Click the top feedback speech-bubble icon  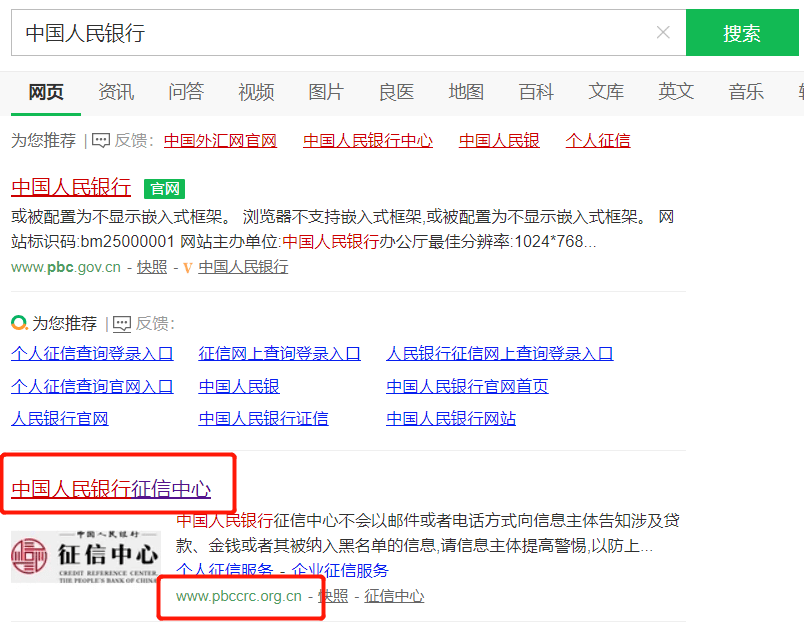pyautogui.click(x=100, y=141)
